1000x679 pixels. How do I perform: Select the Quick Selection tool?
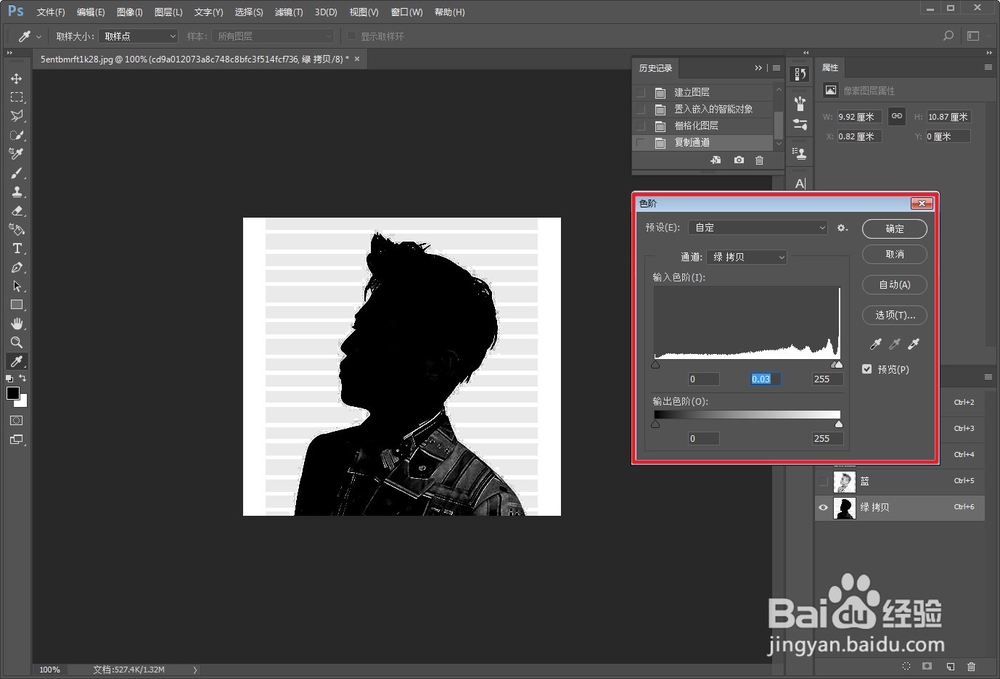(17, 135)
